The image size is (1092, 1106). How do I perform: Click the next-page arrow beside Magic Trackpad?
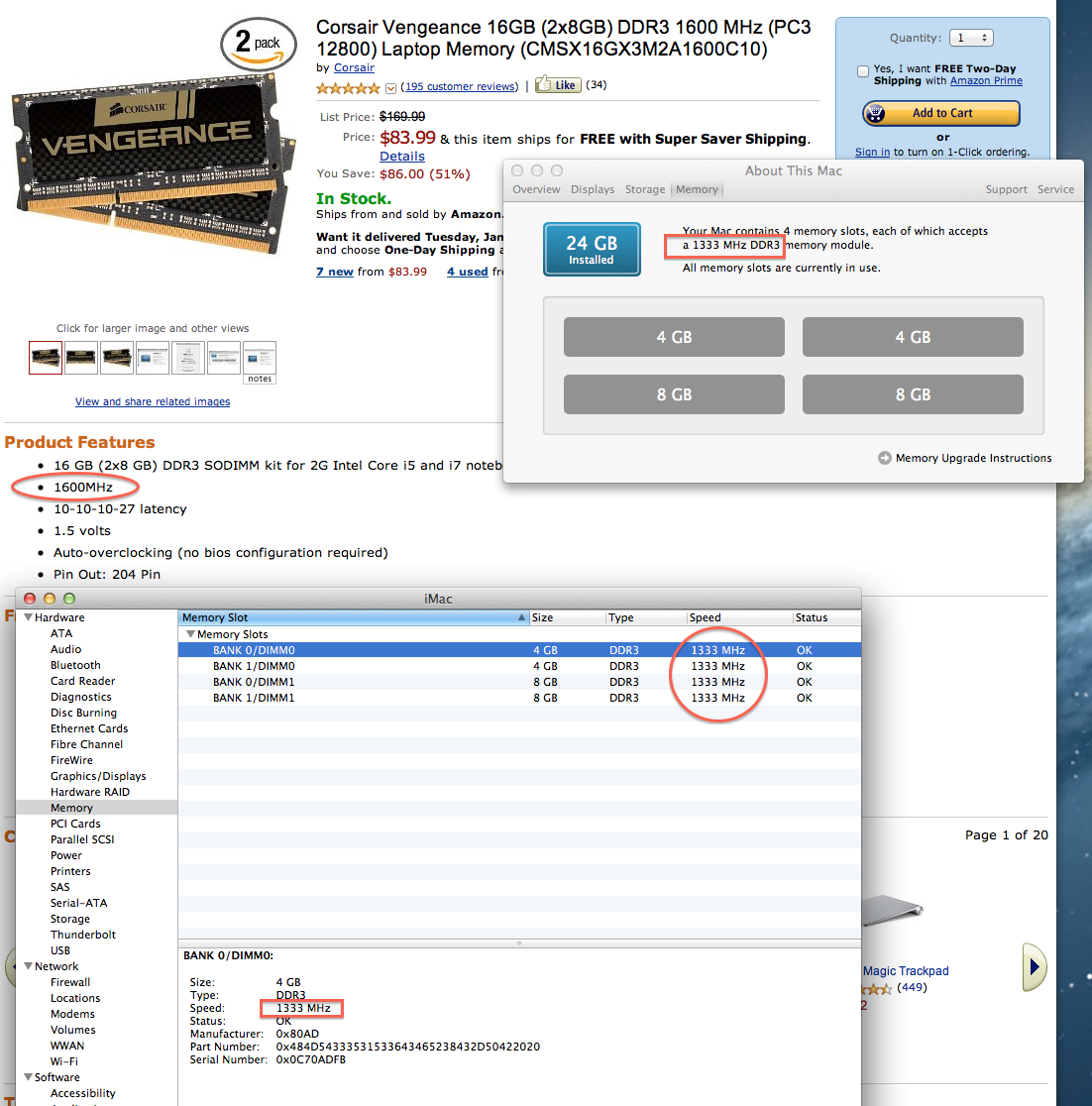point(1035,966)
